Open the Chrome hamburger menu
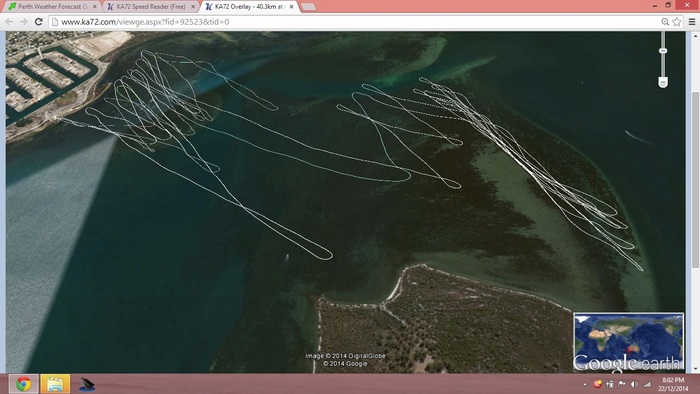 [692, 21]
